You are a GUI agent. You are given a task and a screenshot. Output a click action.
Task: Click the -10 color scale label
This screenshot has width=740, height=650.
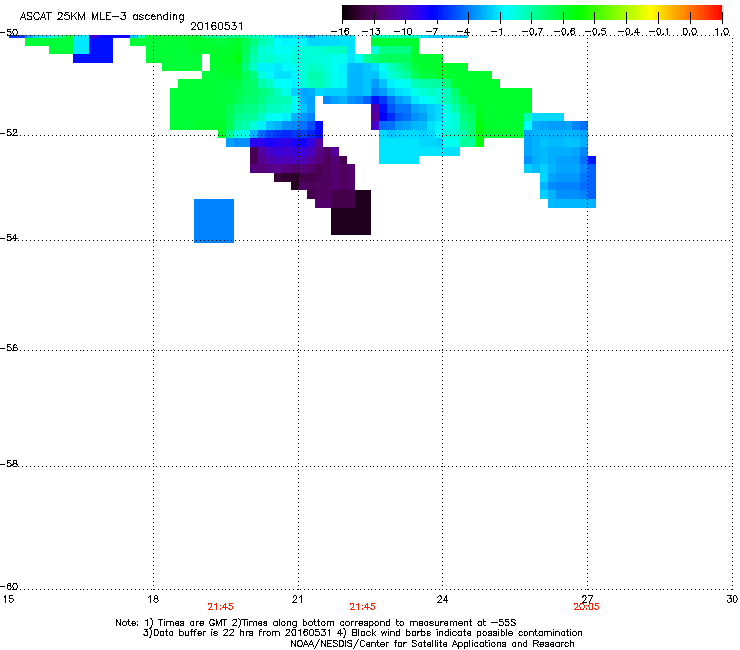[403, 32]
